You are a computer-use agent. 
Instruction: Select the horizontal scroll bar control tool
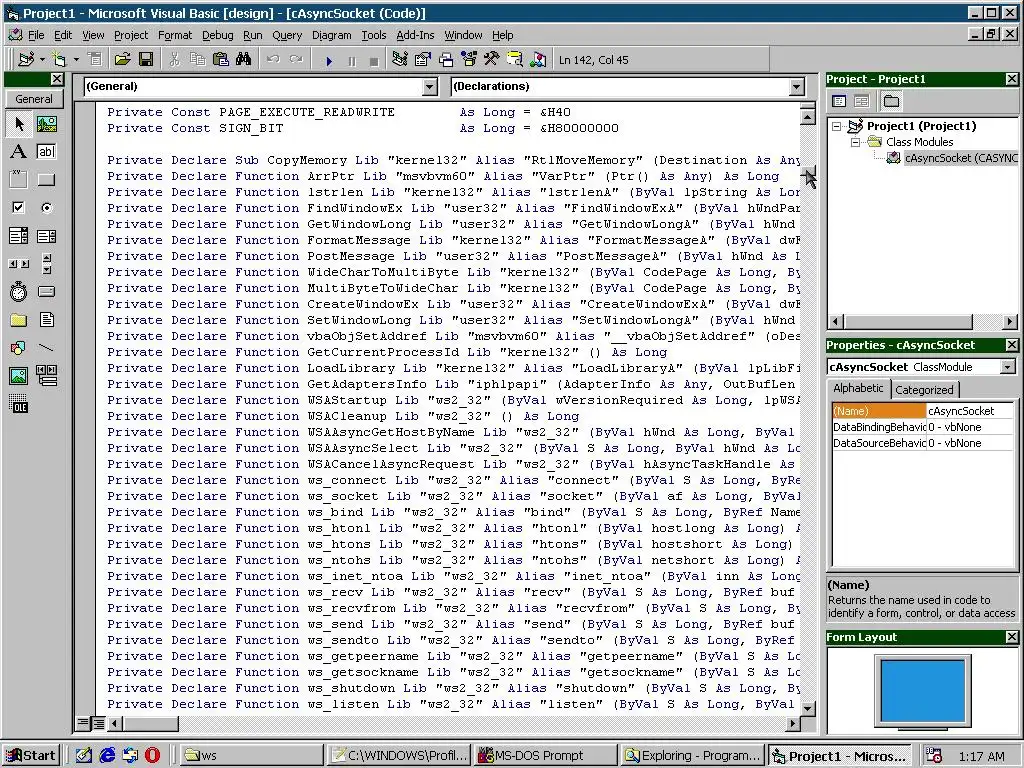(19, 264)
